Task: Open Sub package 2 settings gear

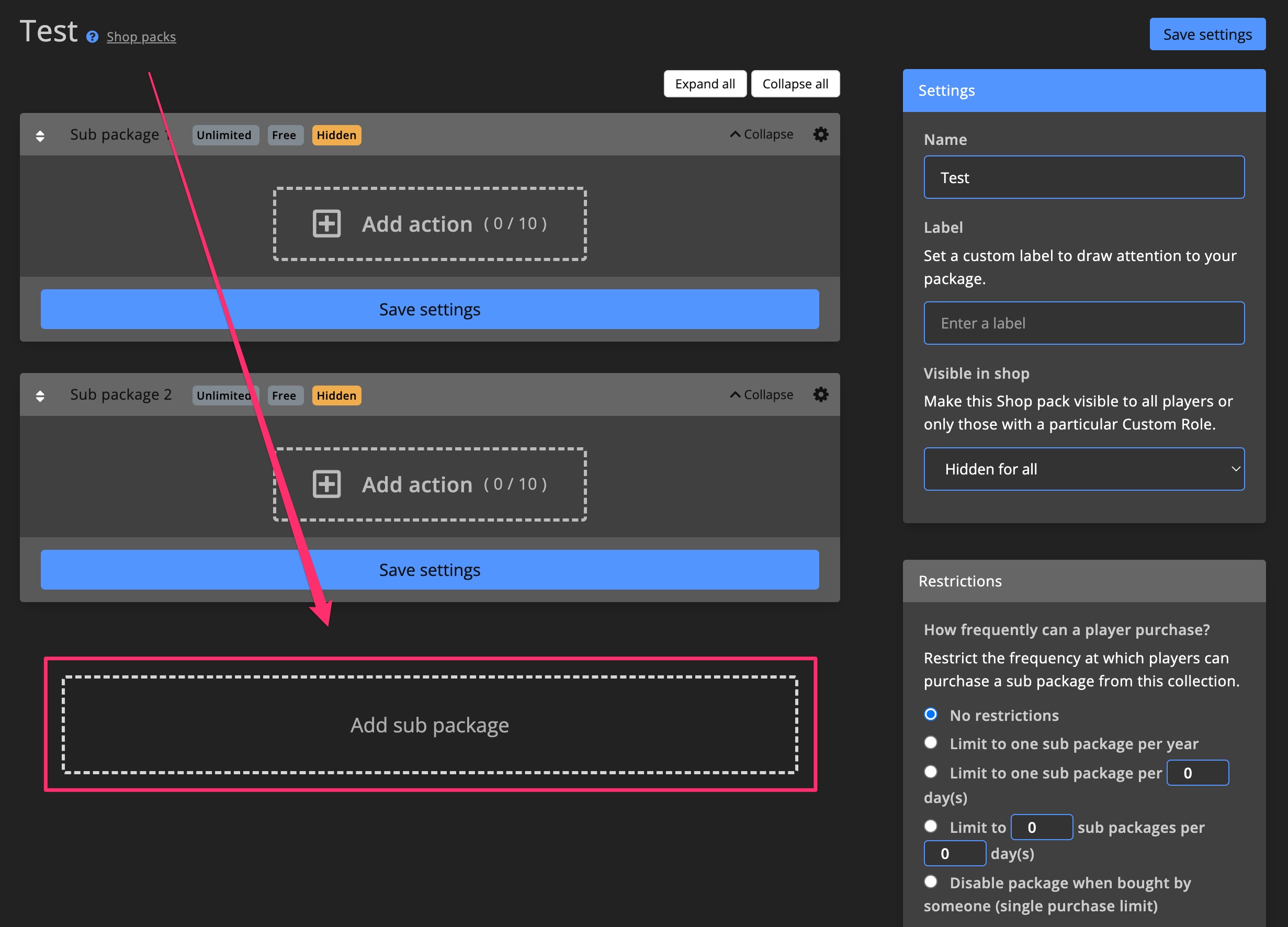Action: [821, 394]
